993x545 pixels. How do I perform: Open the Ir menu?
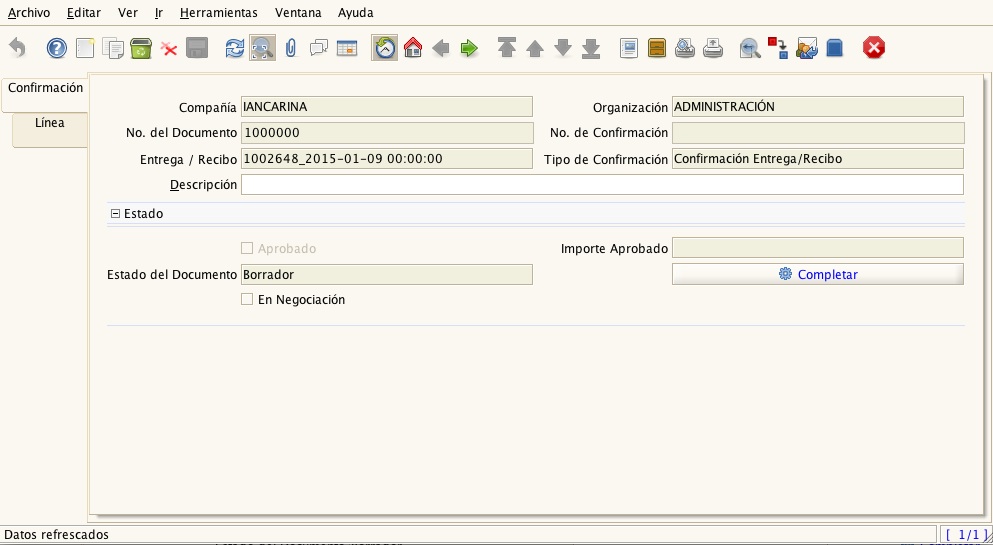159,13
